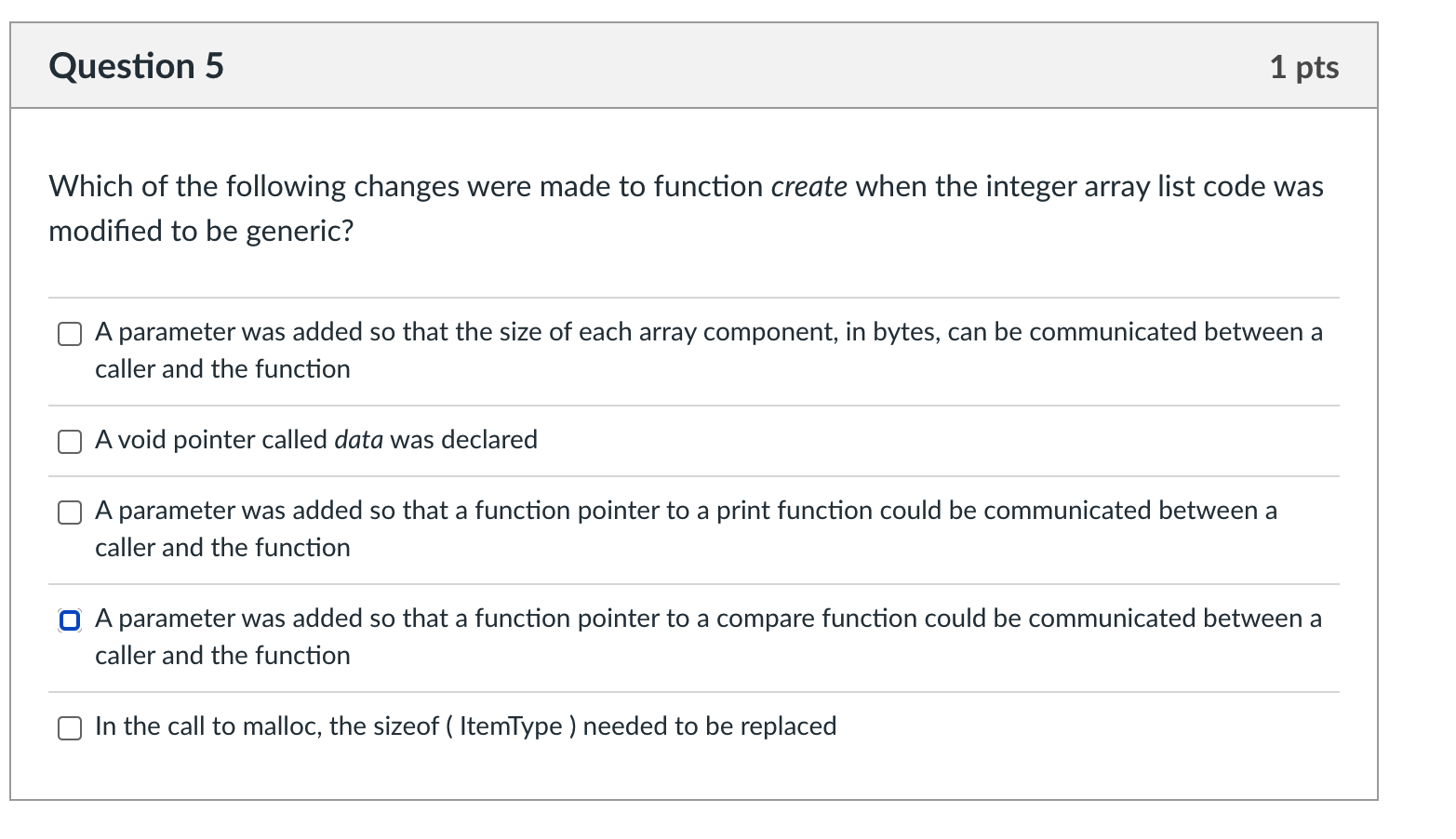
Task: Select the print function pointer checkbox
Action: coord(70,513)
